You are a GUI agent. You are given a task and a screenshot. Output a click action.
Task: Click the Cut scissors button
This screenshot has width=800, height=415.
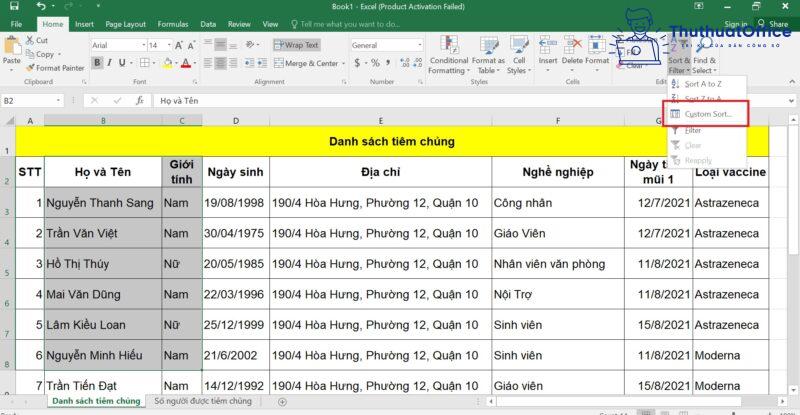point(37,40)
